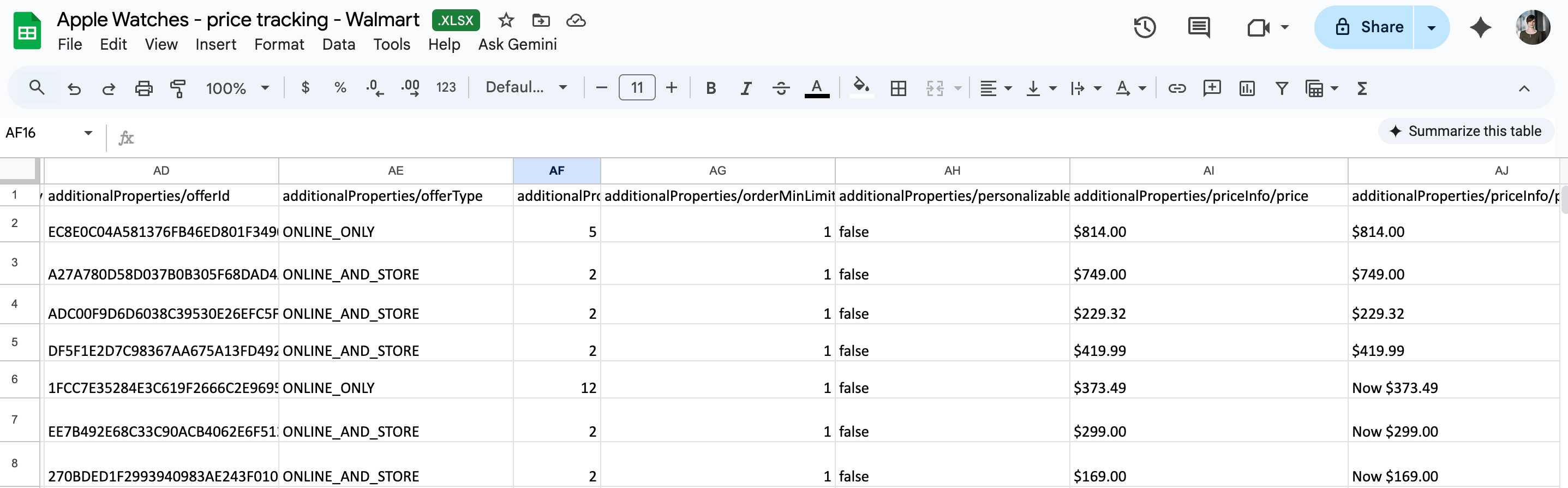Open the horizontal align dropdown
Image resolution: width=1568 pixels, height=488 pixels.
click(996, 88)
